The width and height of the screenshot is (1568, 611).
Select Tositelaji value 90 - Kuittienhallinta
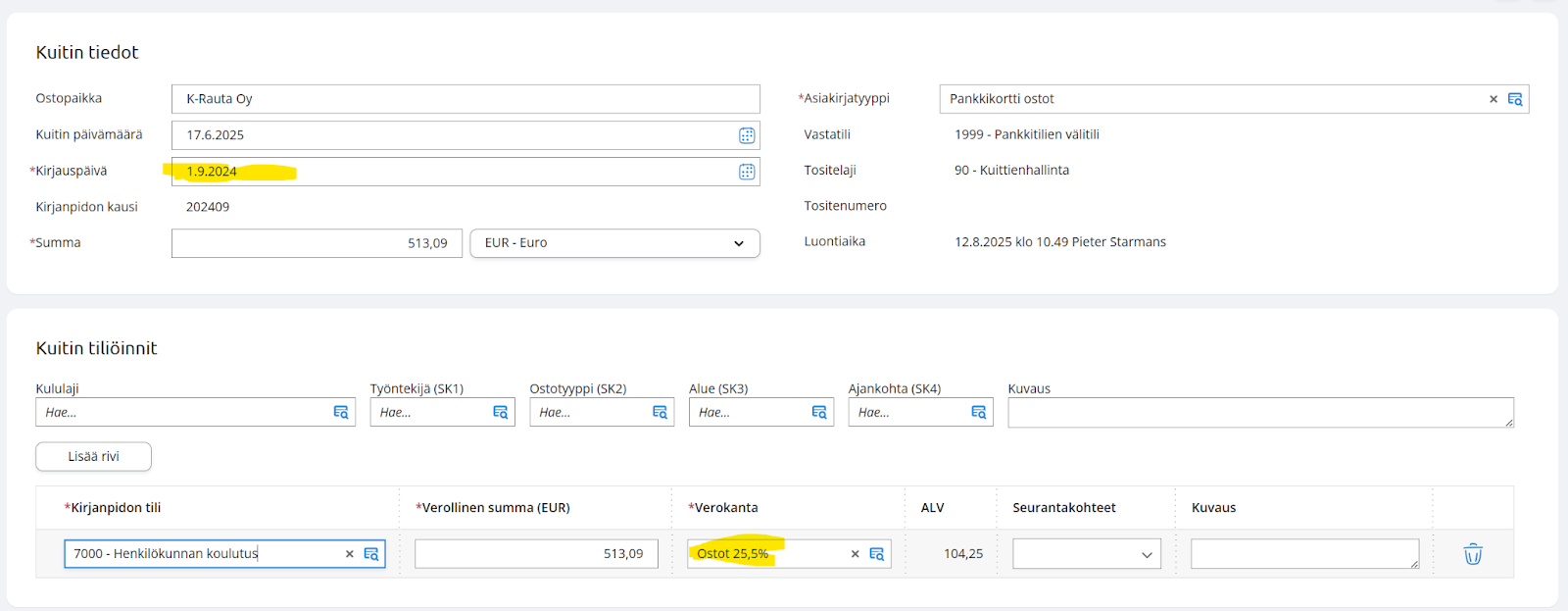pyautogui.click(x=1011, y=170)
